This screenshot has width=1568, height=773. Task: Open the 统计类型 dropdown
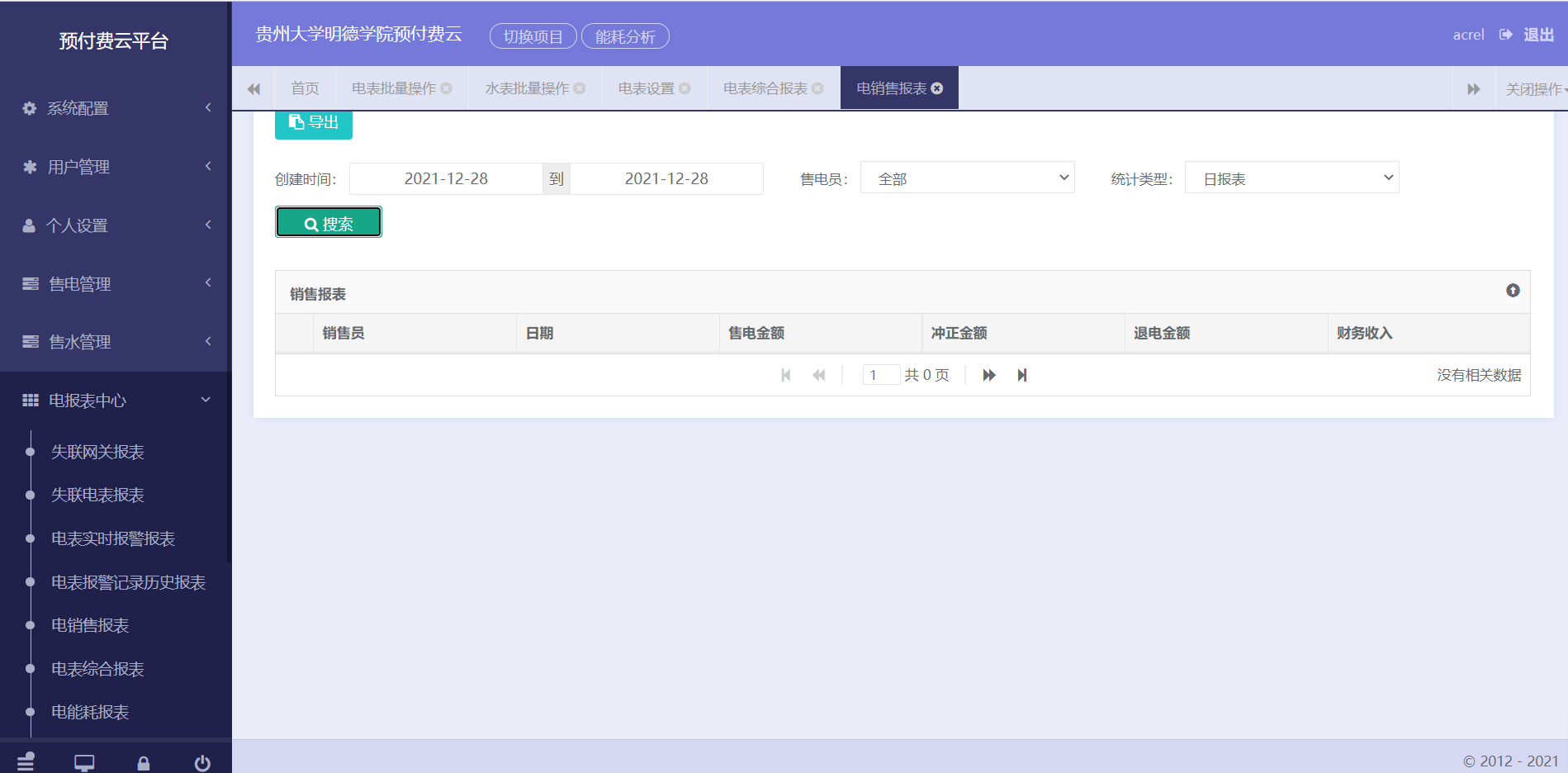(1291, 178)
